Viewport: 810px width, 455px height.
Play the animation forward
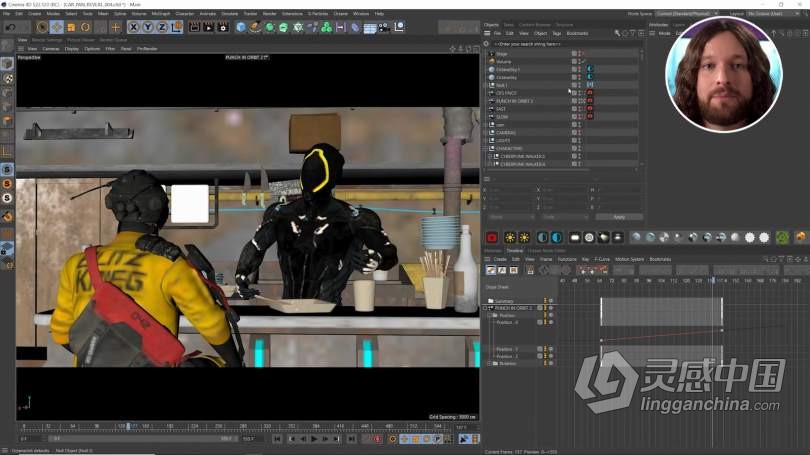[x=314, y=439]
